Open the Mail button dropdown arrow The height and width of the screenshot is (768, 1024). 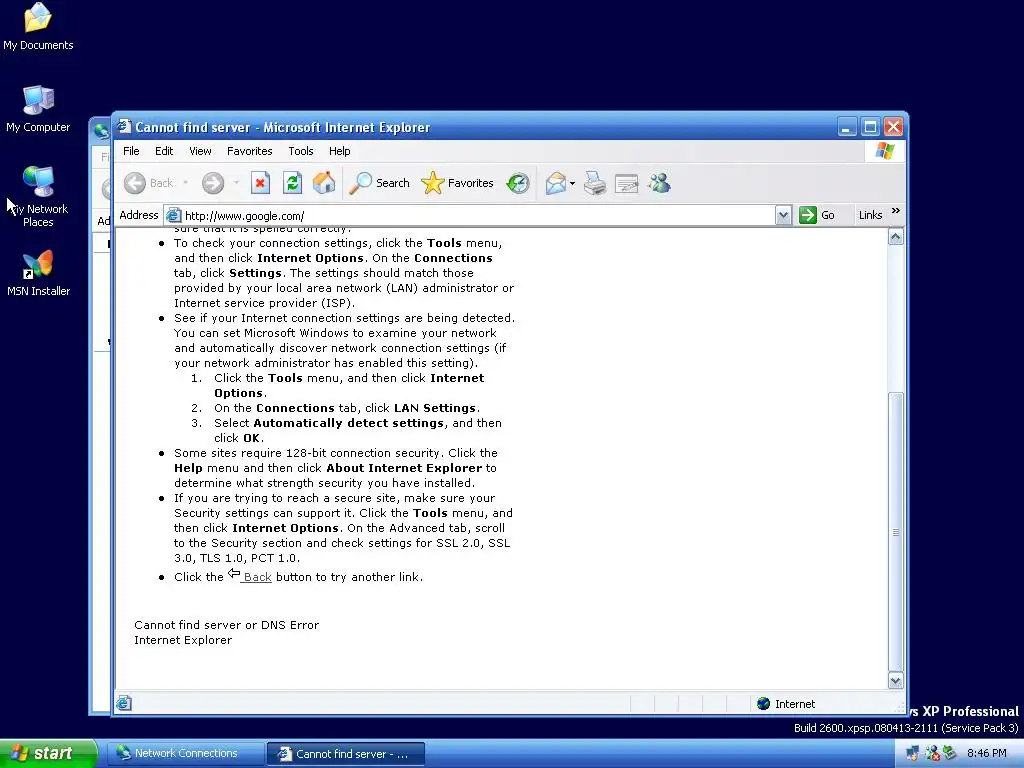(x=572, y=184)
